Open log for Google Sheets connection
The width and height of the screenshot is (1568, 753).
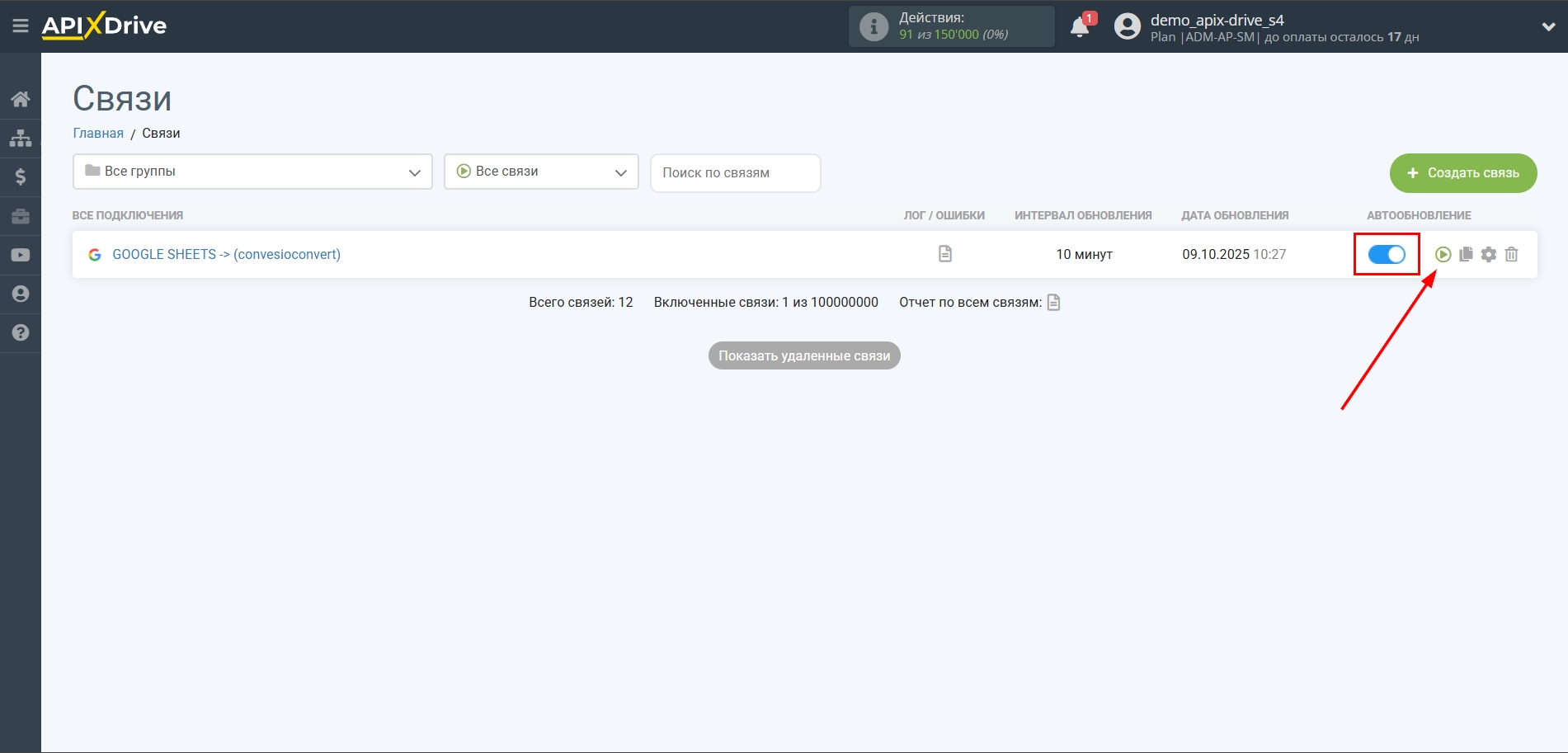(945, 254)
